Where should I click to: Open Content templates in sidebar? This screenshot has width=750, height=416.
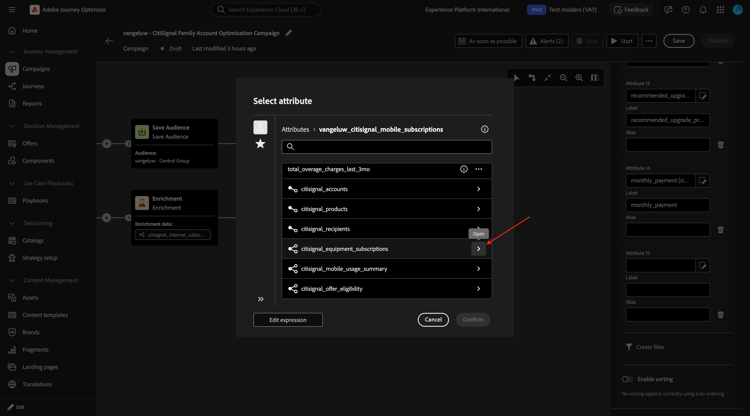click(x=44, y=315)
